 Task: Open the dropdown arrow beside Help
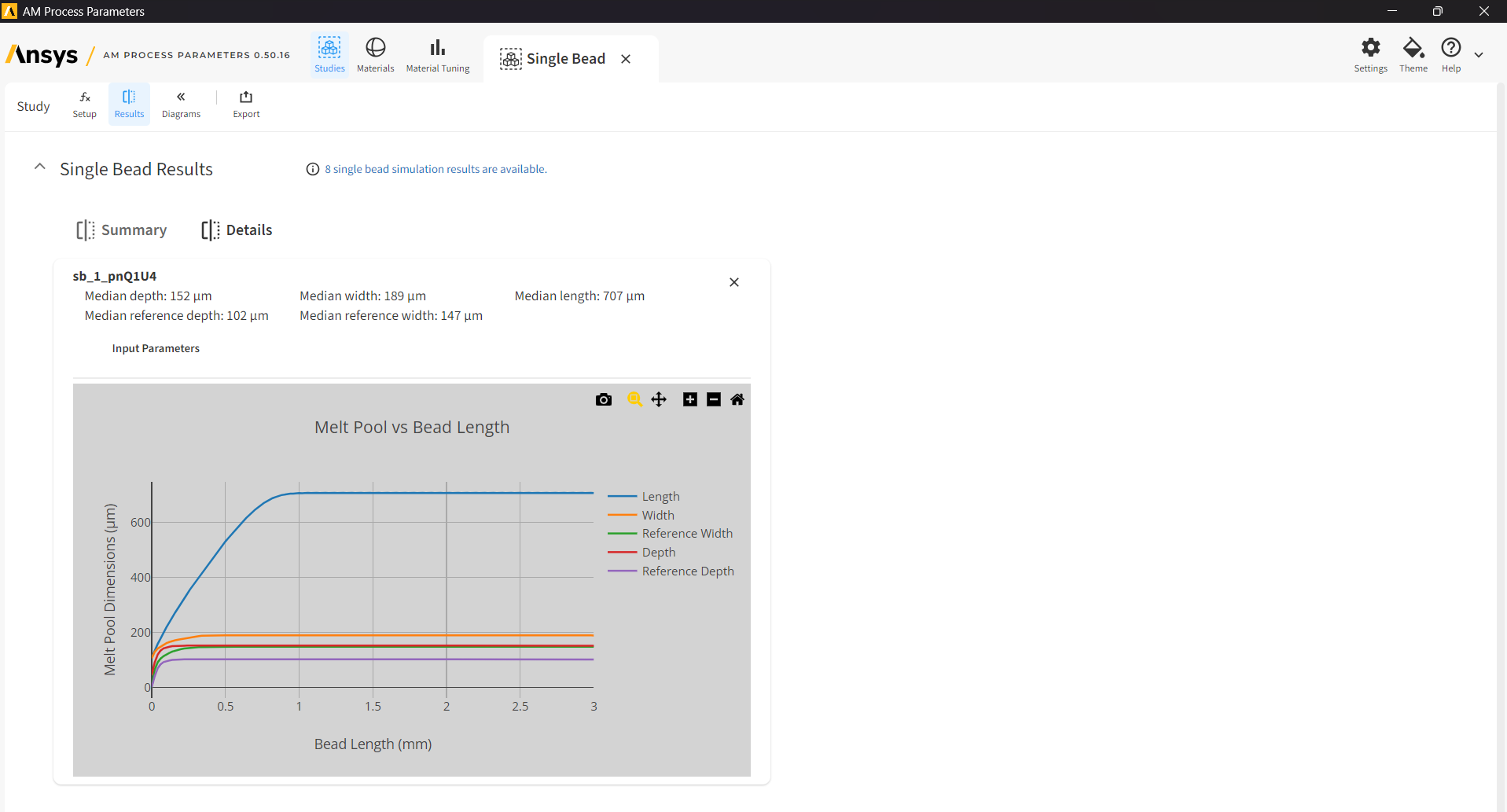pos(1479,55)
